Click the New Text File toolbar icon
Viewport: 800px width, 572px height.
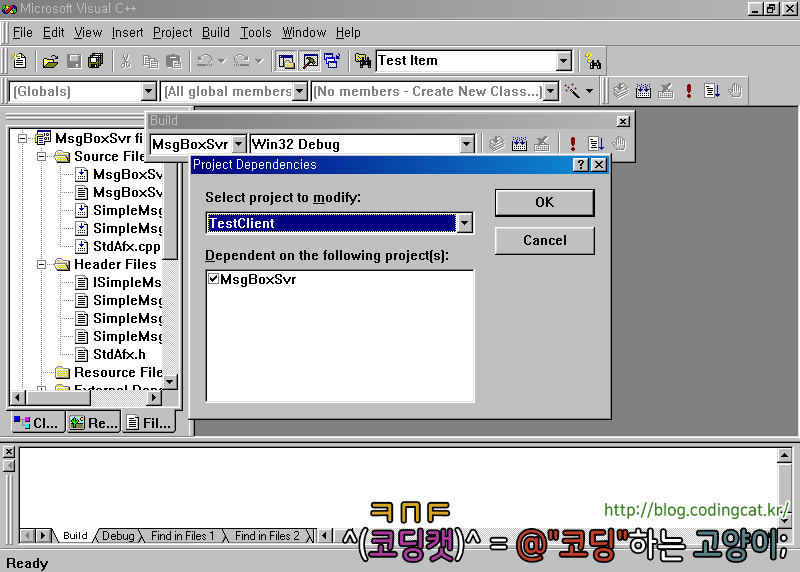click(x=19, y=61)
